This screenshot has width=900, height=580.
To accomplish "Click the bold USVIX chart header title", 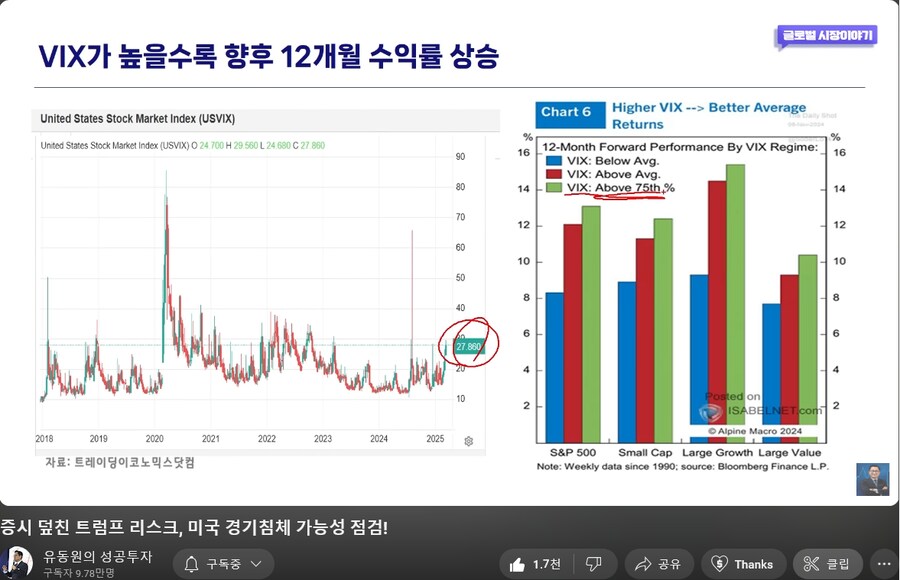I will point(137,119).
